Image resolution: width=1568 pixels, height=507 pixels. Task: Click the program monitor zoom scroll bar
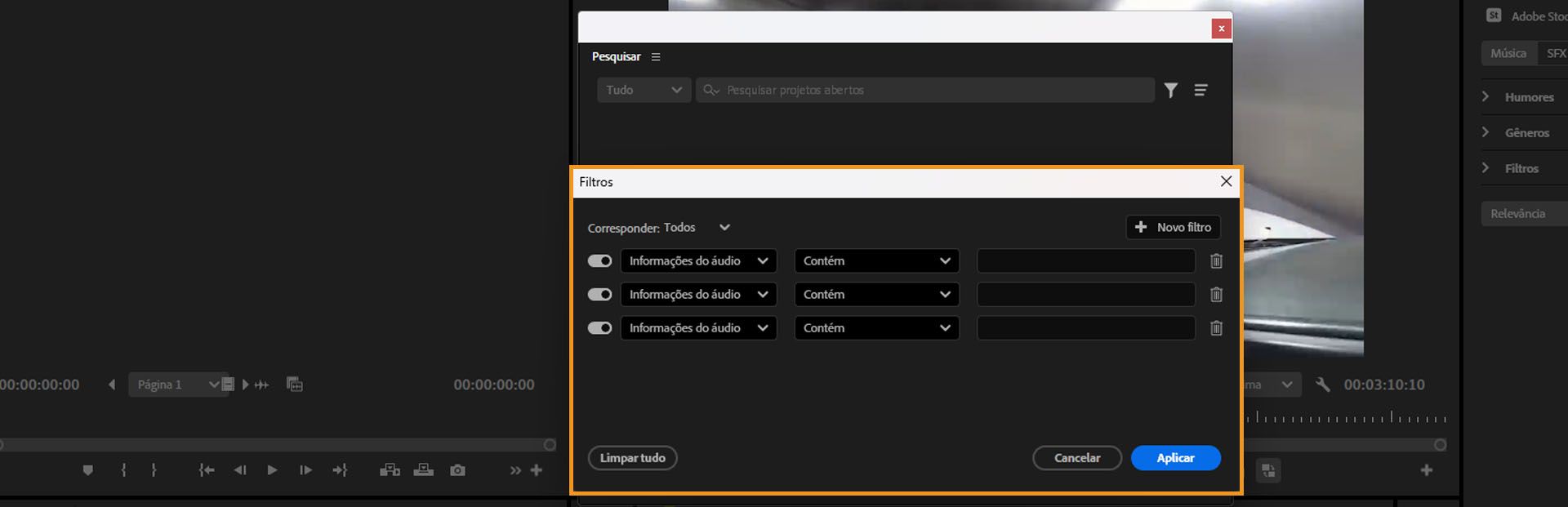[x=1344, y=445]
